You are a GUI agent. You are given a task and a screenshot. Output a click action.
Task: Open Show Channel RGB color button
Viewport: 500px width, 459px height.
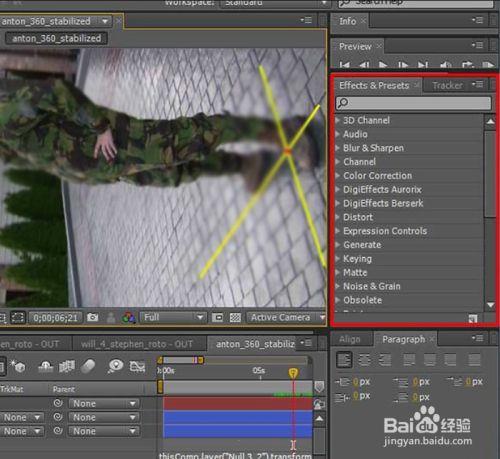click(128, 317)
